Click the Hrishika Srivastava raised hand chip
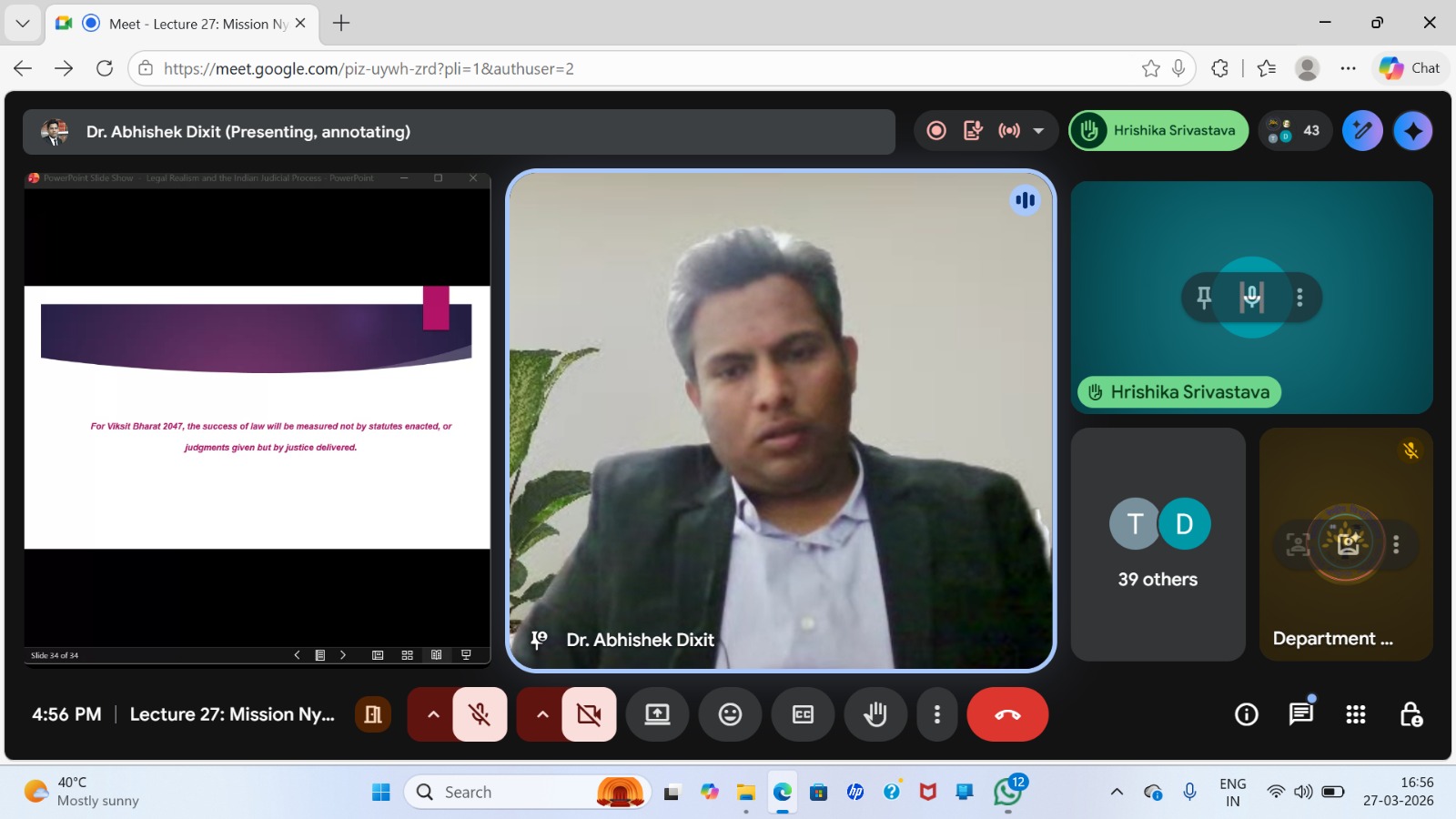Image resolution: width=1456 pixels, height=819 pixels. coord(1158,131)
